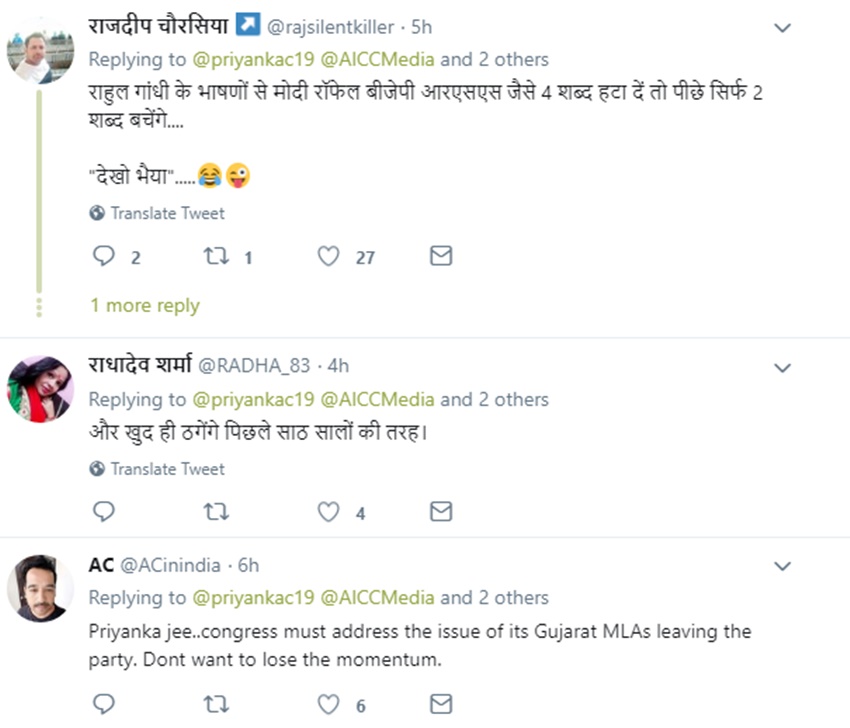Show the "1 more reply" thread
This screenshot has height=728, width=850.
tap(145, 306)
